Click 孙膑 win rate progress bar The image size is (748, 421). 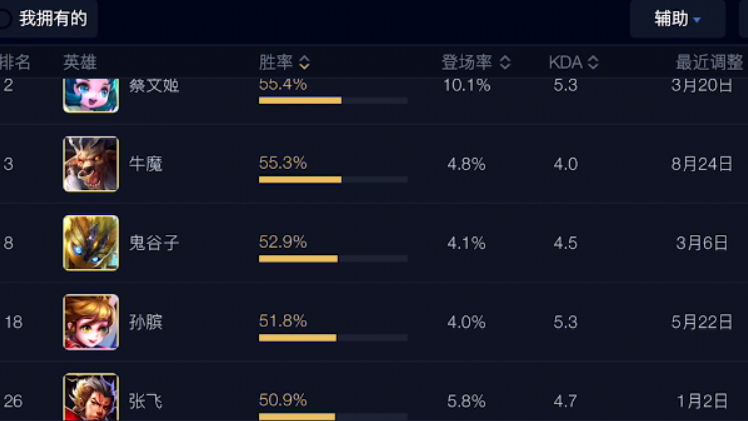click(333, 338)
